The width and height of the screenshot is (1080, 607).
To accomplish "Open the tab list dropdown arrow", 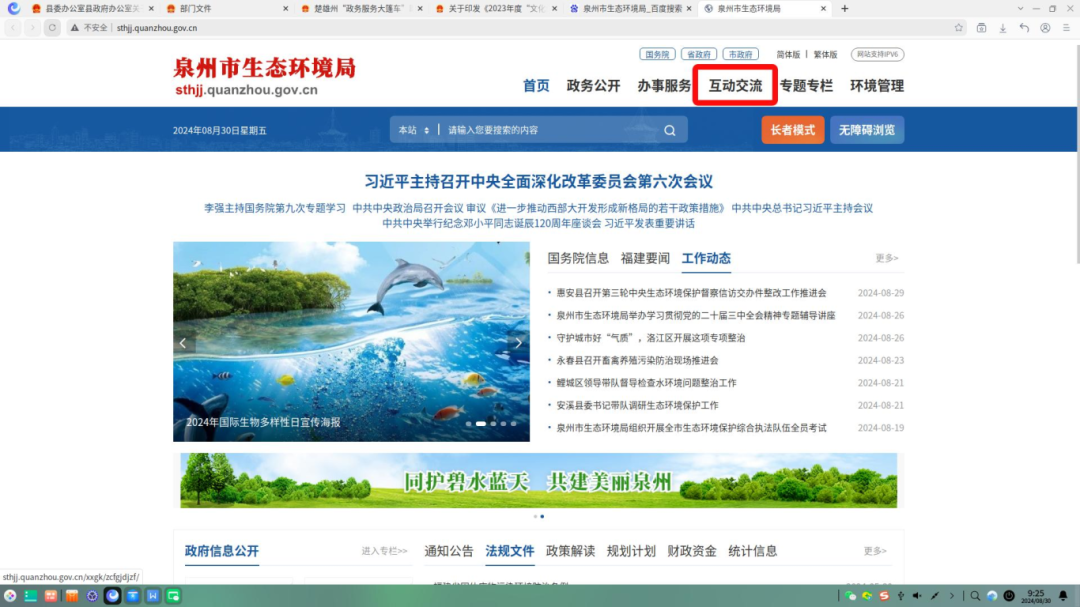I will (1020, 8).
